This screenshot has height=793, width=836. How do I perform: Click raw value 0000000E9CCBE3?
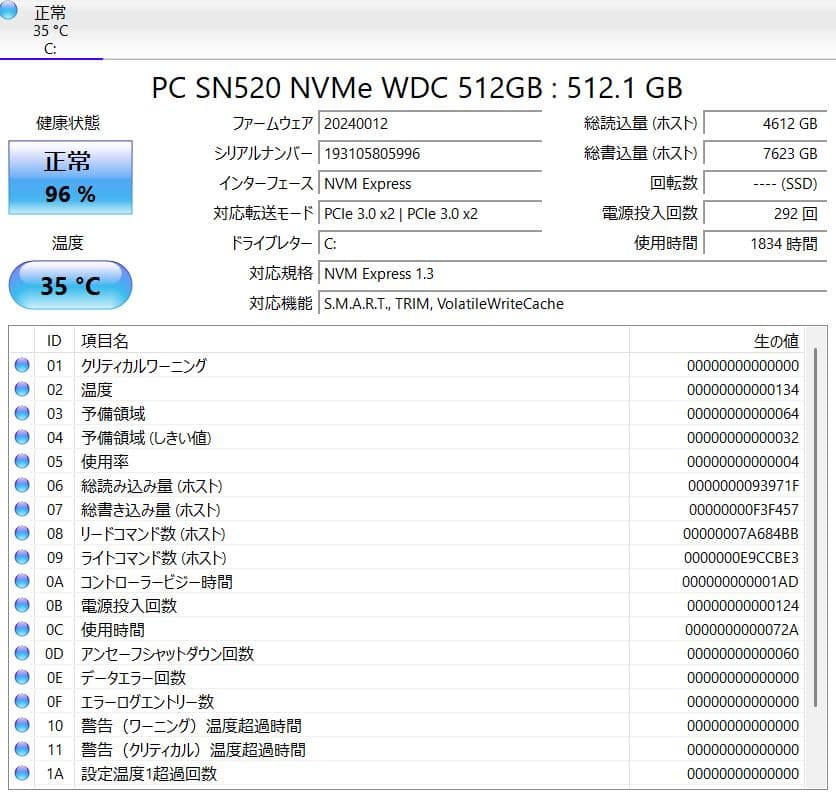click(x=742, y=558)
